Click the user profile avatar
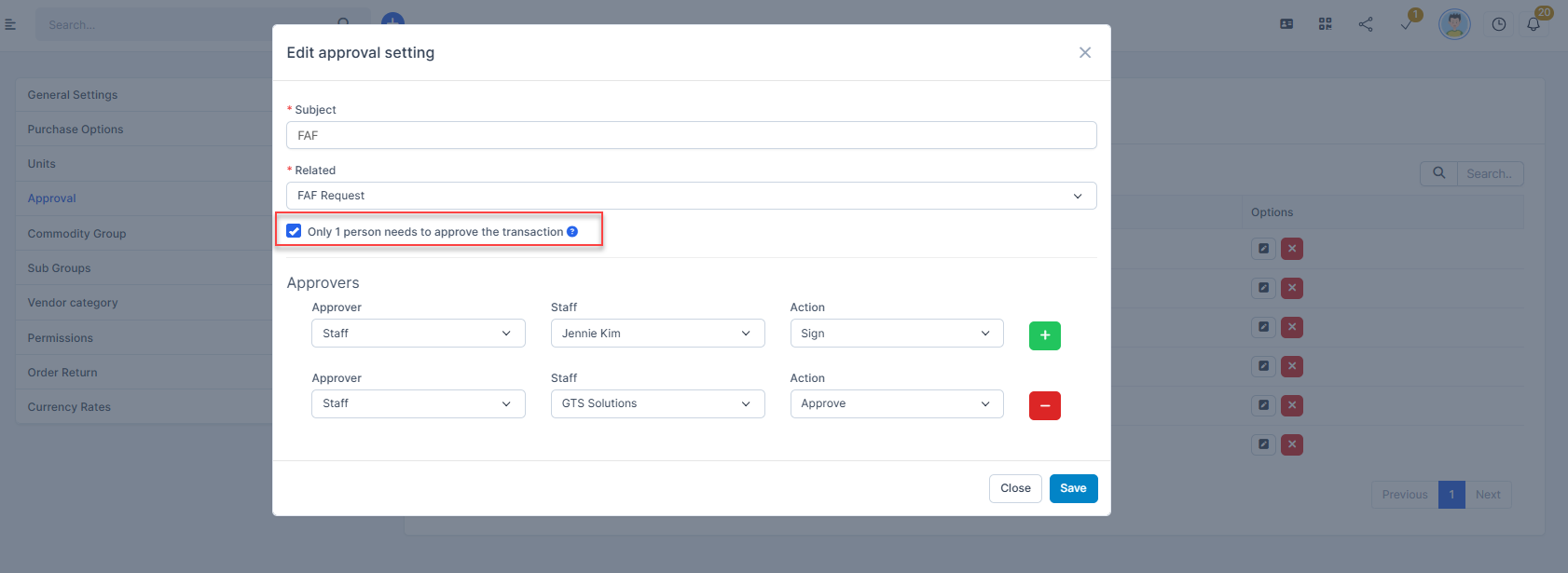 pyautogui.click(x=1453, y=24)
